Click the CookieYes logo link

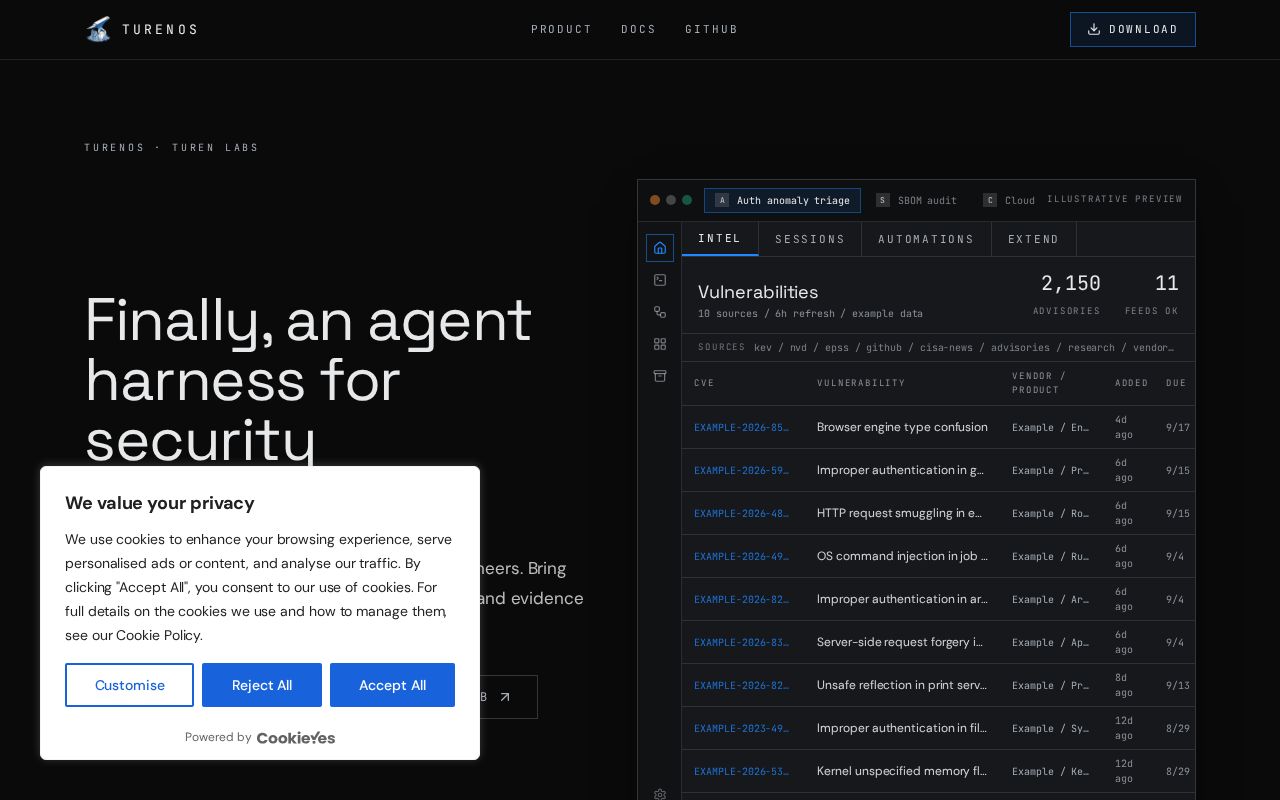pos(296,738)
